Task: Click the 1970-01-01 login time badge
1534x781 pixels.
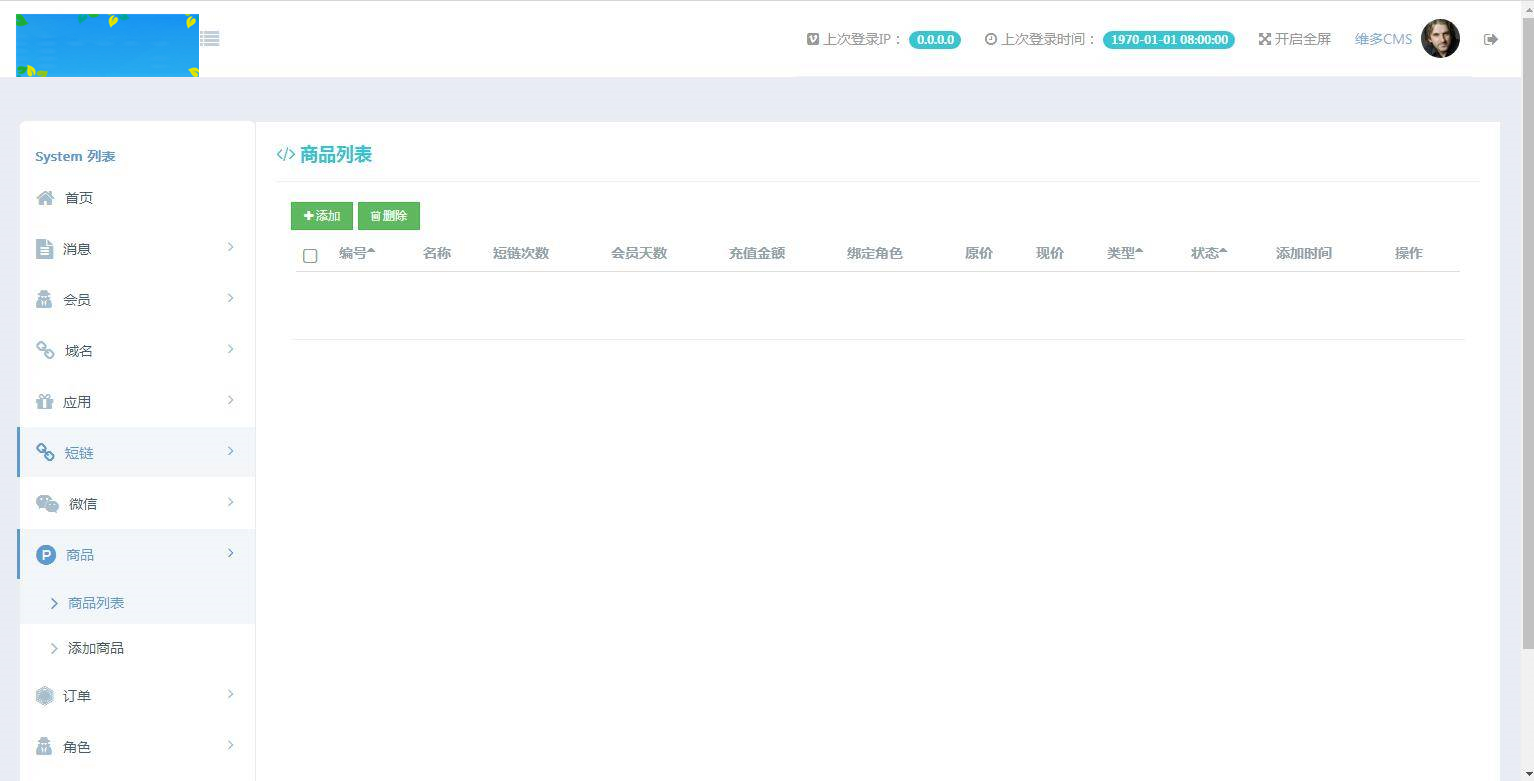Action: click(1168, 39)
